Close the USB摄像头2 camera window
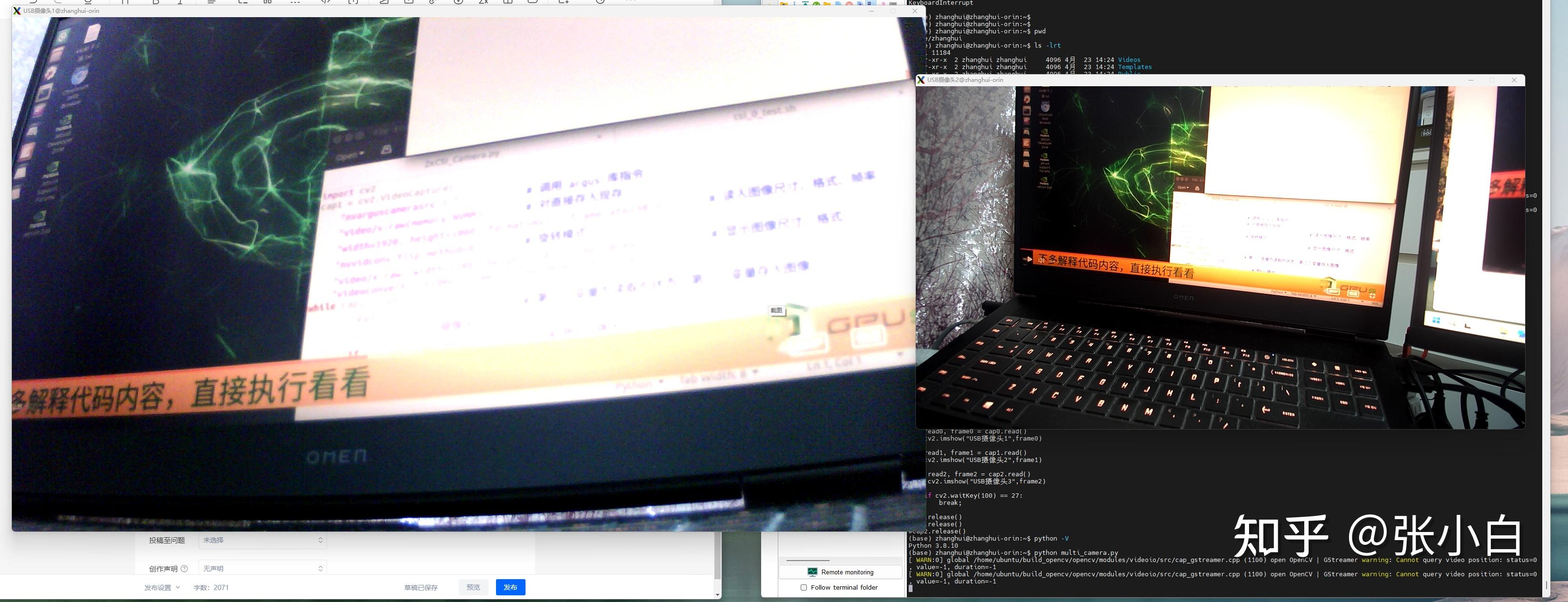The image size is (1568, 602). click(x=1514, y=80)
